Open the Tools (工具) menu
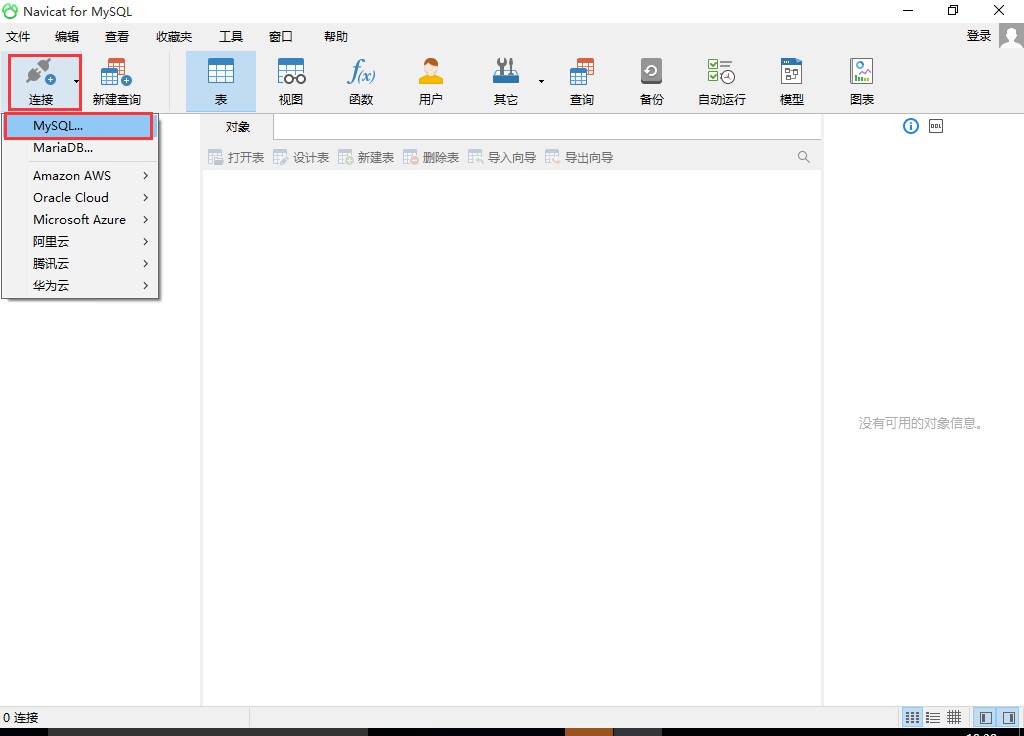This screenshot has width=1024, height=736. pyautogui.click(x=230, y=37)
